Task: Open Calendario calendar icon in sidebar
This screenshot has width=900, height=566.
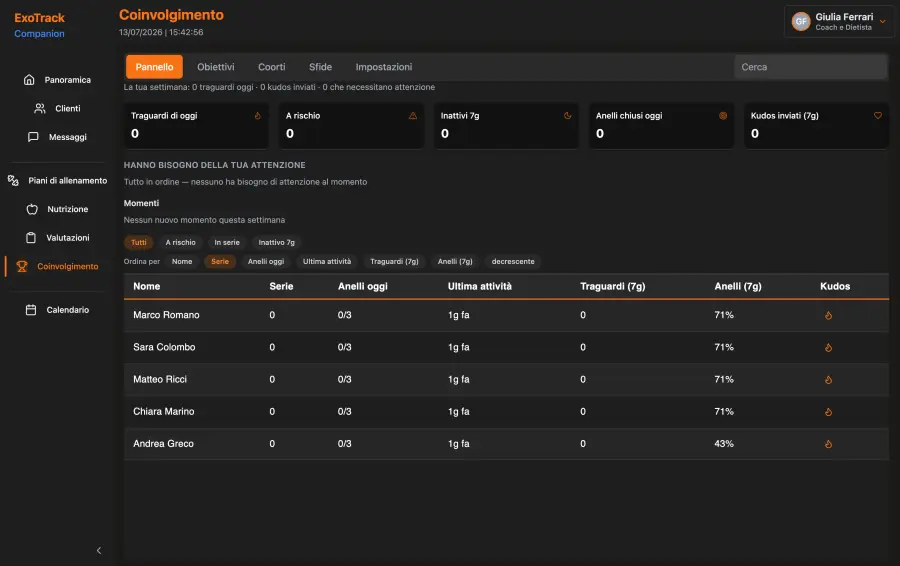Action: (x=31, y=310)
